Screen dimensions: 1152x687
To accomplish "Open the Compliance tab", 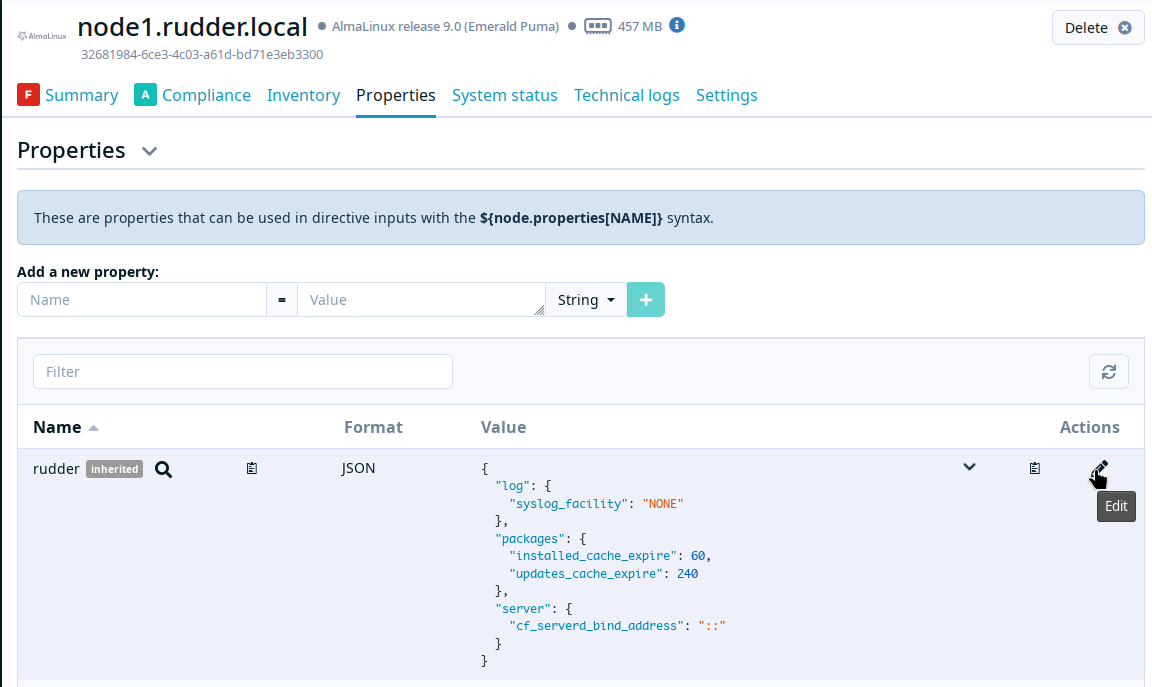I will pyautogui.click(x=206, y=95).
